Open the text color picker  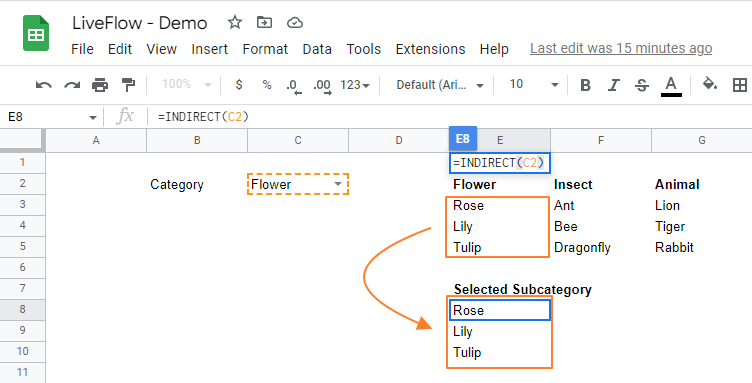coord(671,86)
